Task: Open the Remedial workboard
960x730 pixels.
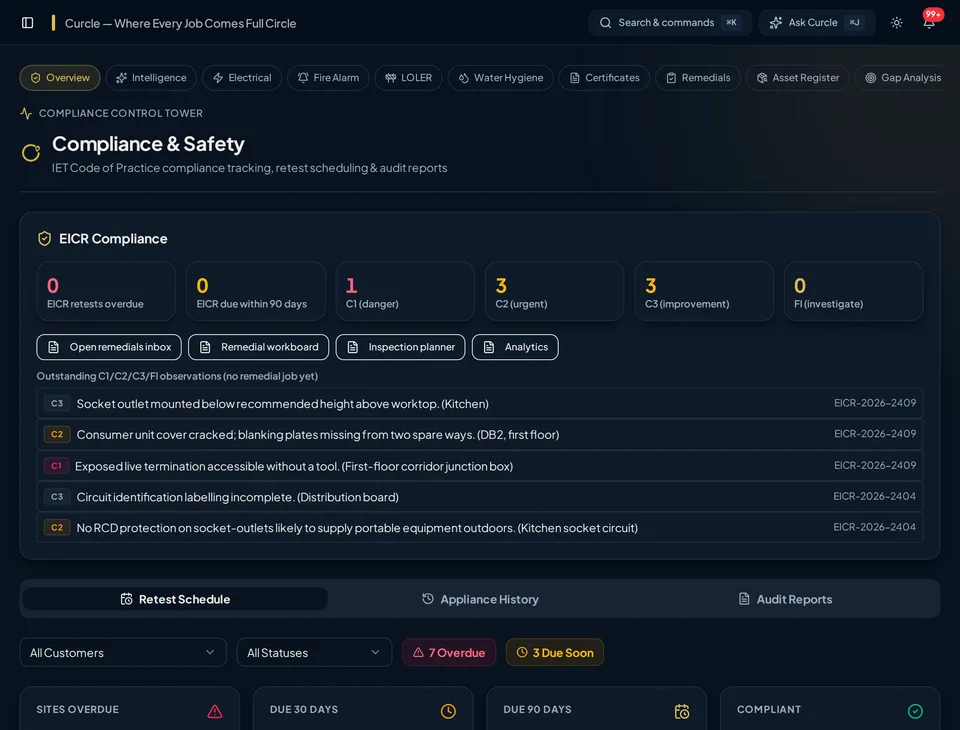Action: [258, 347]
